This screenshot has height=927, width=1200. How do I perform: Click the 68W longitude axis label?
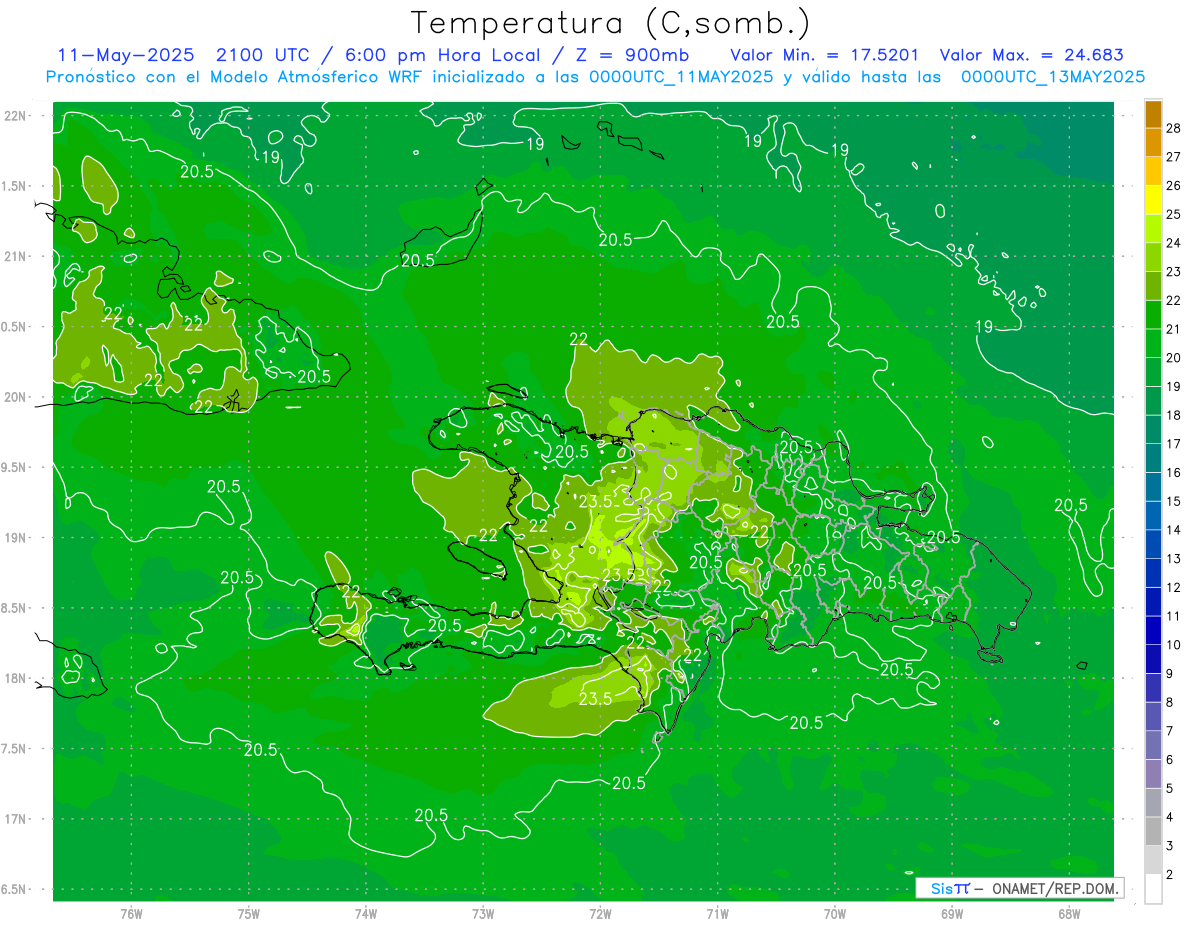[x=1069, y=913]
